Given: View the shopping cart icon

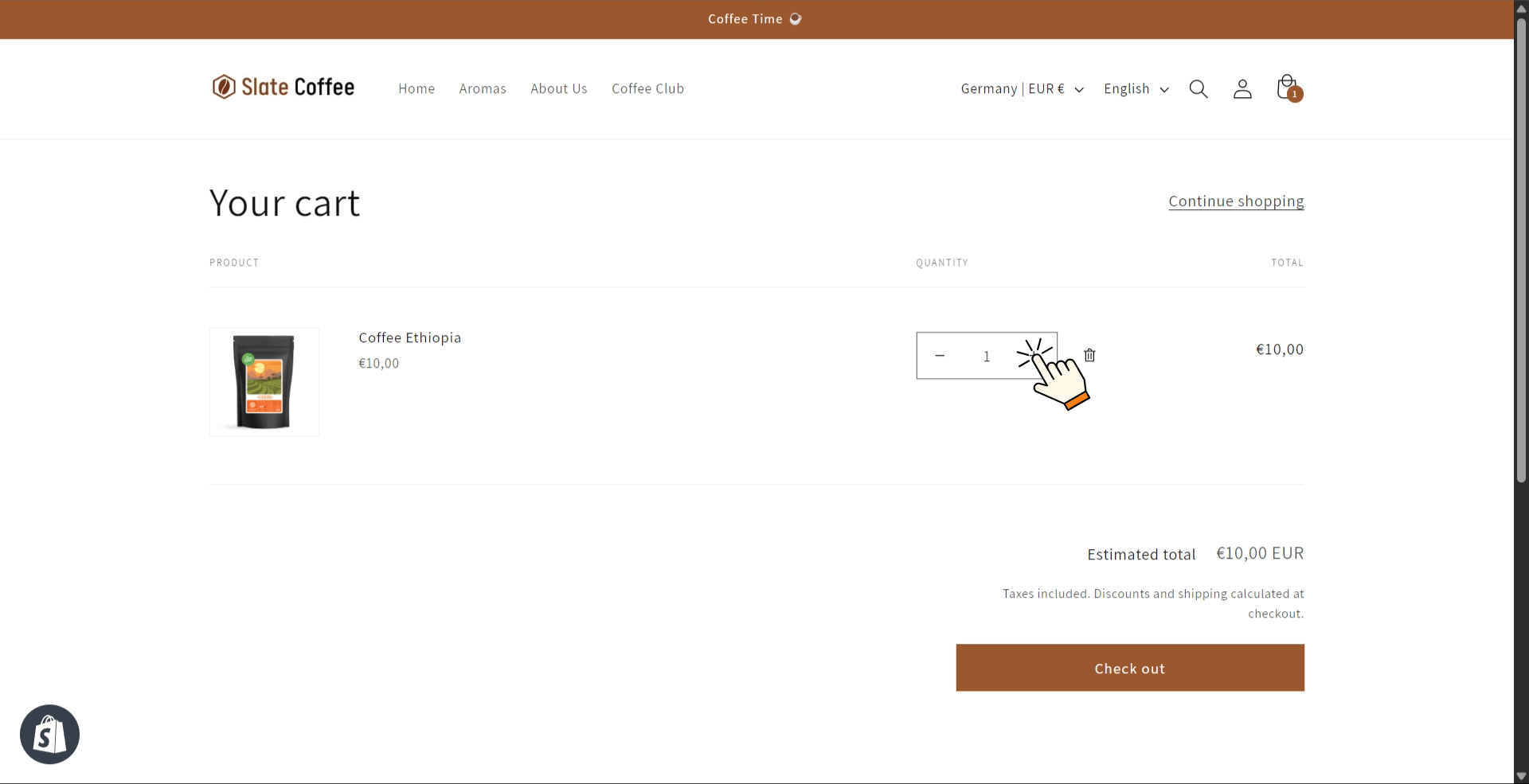Looking at the screenshot, I should coord(1285,87).
